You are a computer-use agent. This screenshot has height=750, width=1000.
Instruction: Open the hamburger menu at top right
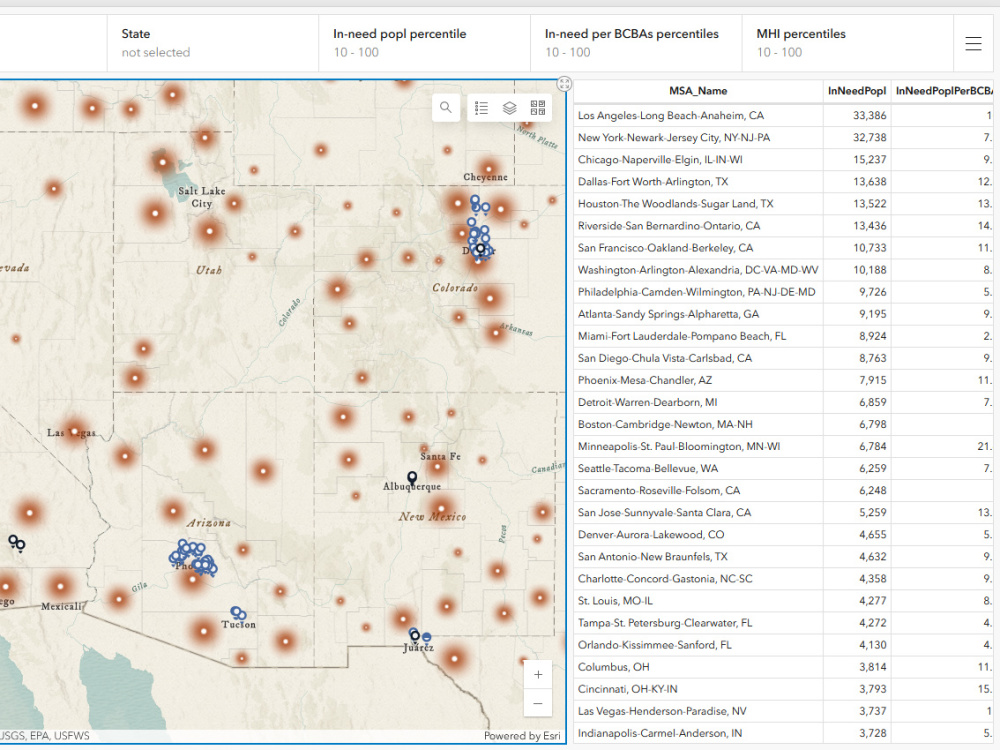tap(972, 43)
